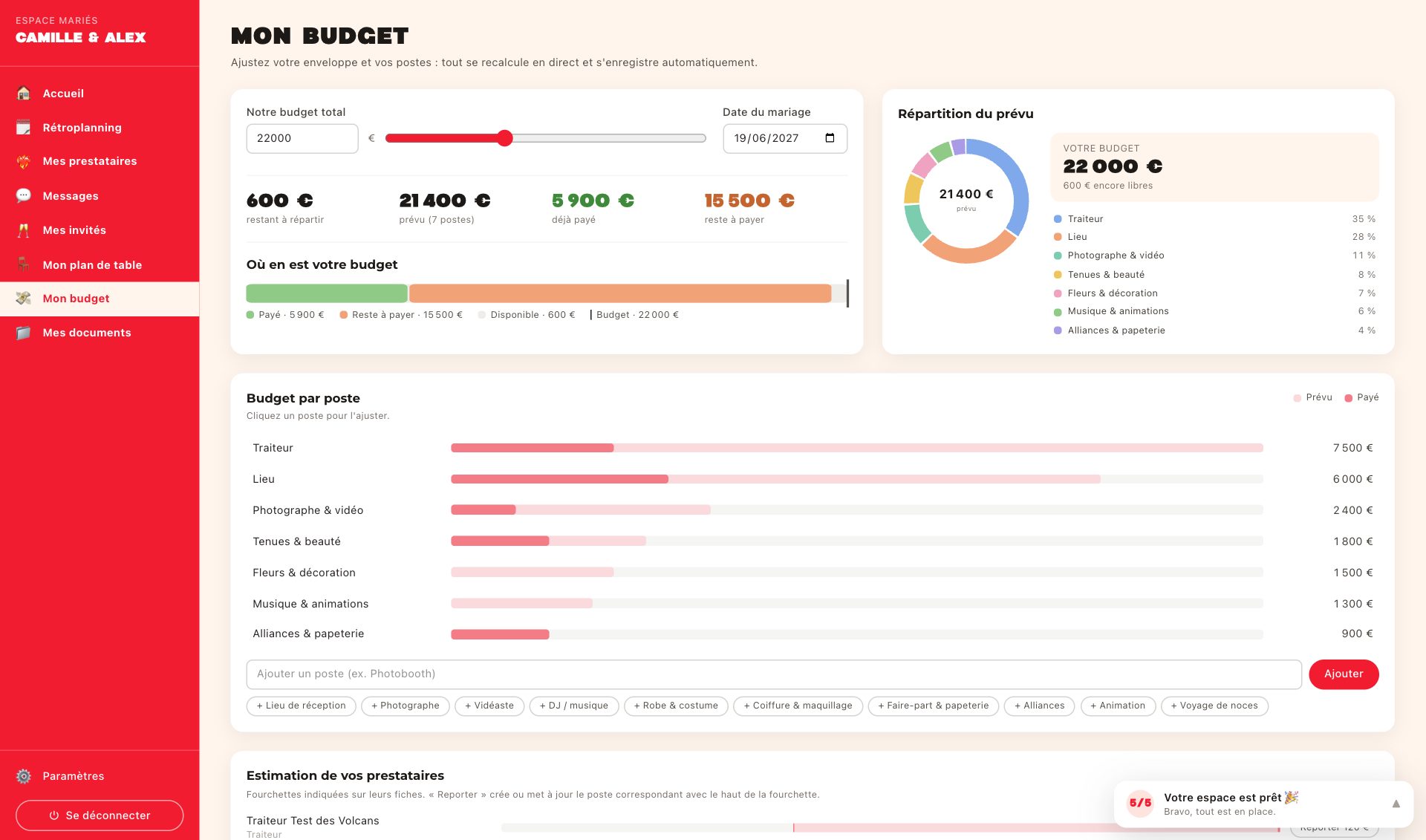Add the 'Faire-part & papeterie' suggestion chip
Screen dimensions: 1426x840
[934, 706]
